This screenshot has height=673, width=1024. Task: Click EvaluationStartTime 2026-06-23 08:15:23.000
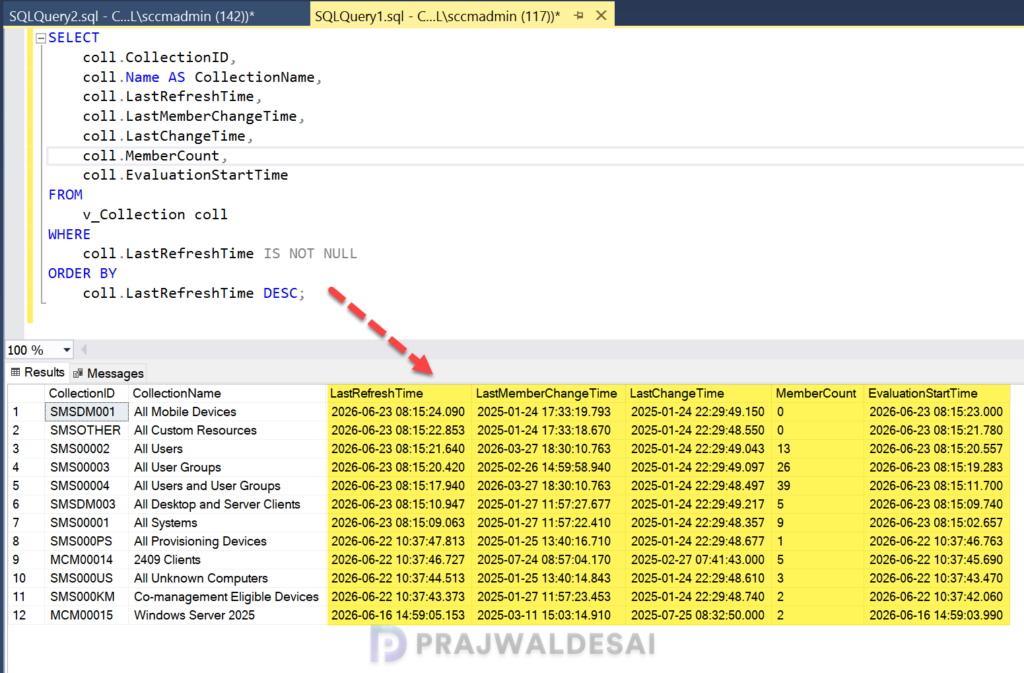pyautogui.click(x=936, y=412)
